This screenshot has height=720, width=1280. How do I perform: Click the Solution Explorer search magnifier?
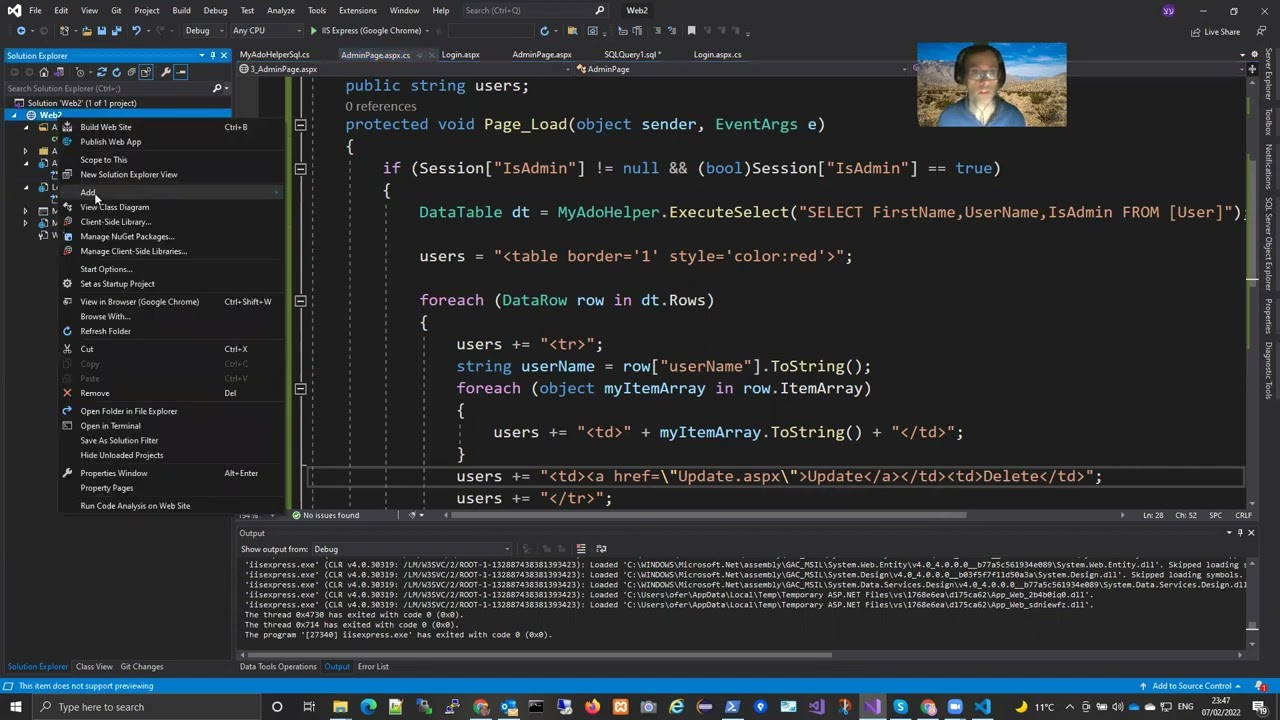pyautogui.click(x=217, y=88)
